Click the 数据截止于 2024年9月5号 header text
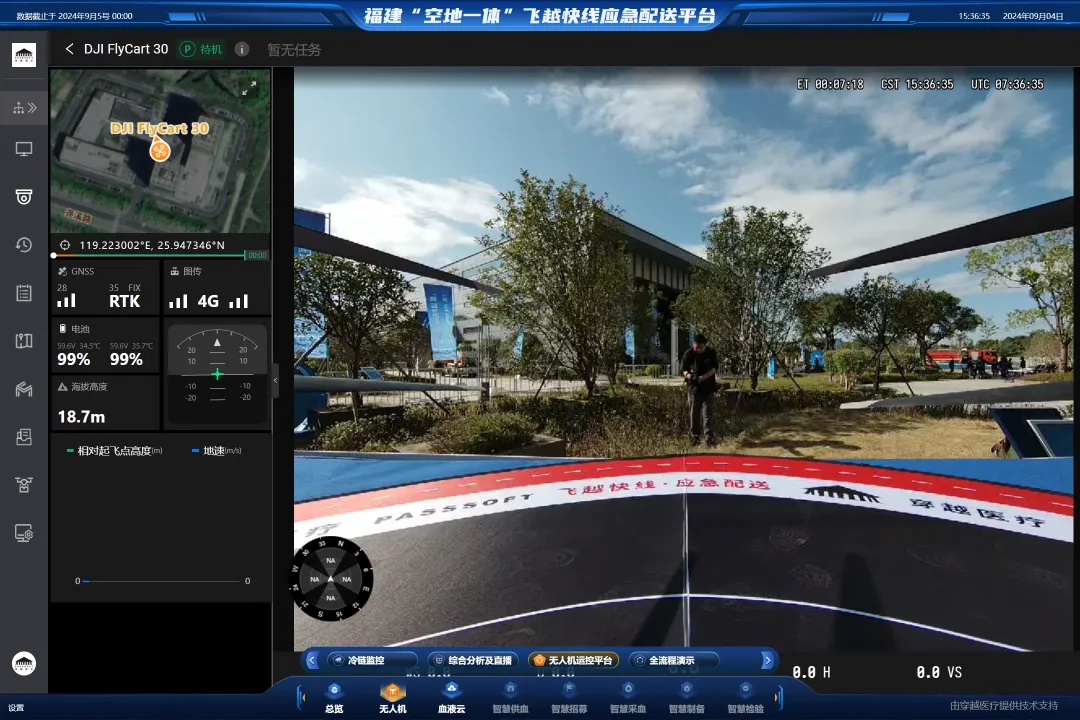 pos(74,16)
